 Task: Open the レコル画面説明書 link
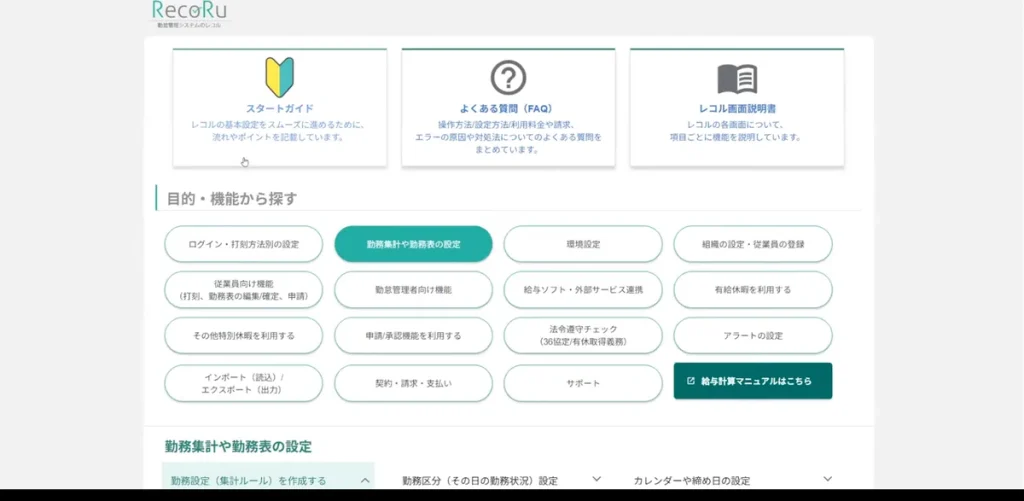tap(737, 108)
